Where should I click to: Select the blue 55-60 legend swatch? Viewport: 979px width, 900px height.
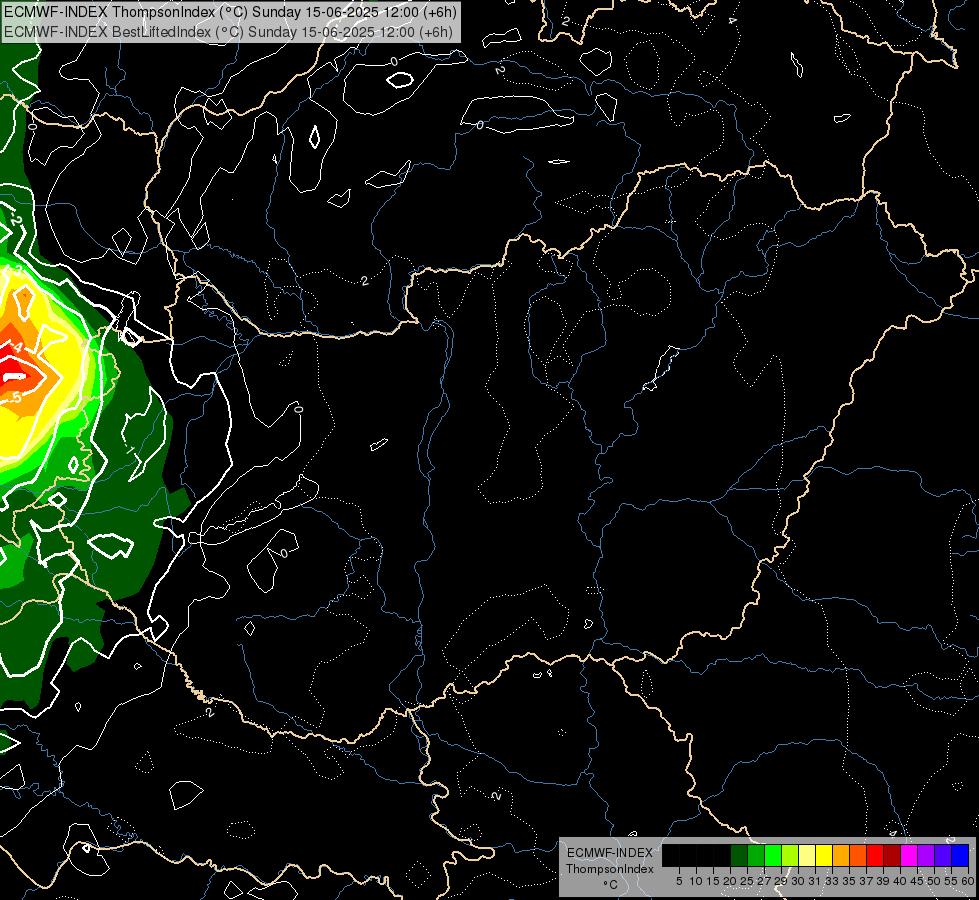(x=960, y=856)
